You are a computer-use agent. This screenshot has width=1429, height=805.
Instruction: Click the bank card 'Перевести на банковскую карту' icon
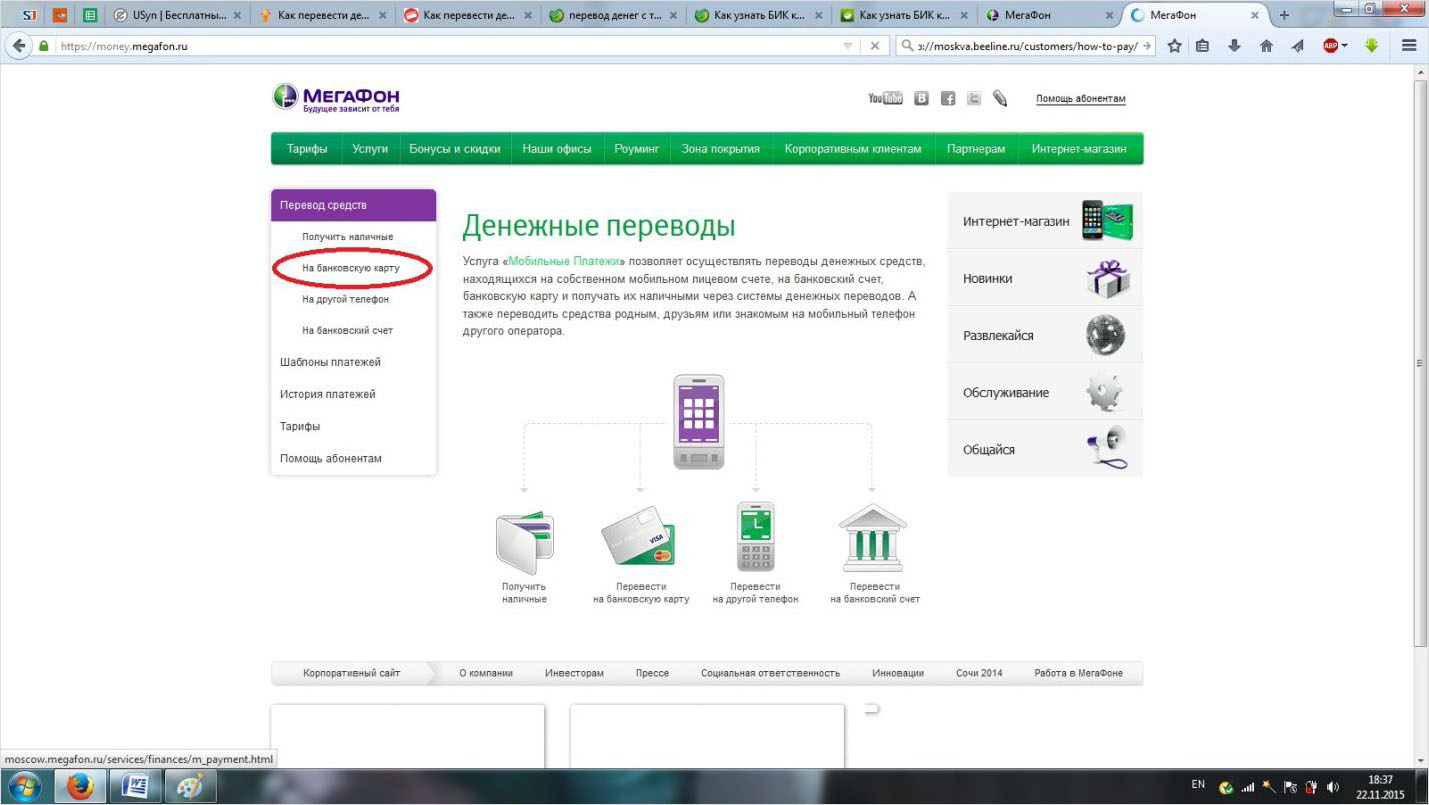(639, 538)
